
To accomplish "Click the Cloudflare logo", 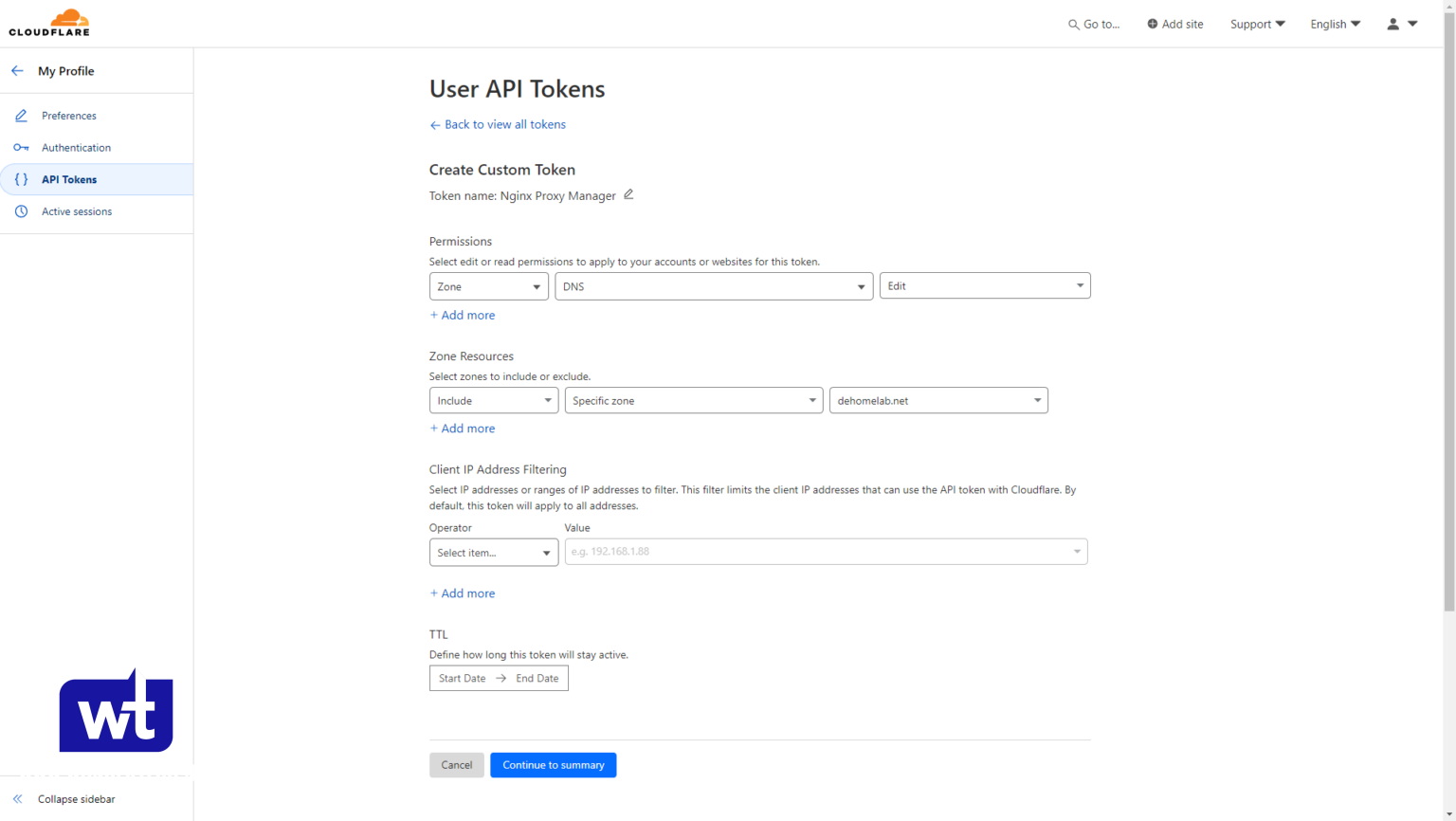I will 49,23.
